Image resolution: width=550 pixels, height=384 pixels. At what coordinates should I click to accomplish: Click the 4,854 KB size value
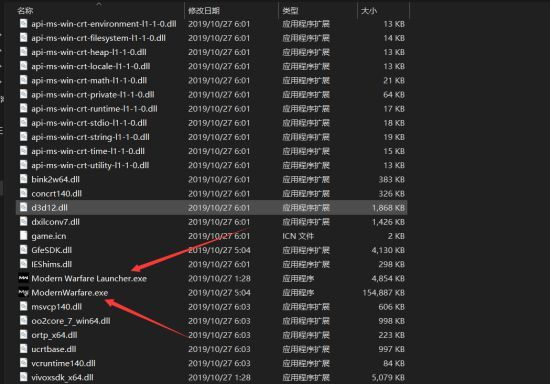click(x=388, y=278)
